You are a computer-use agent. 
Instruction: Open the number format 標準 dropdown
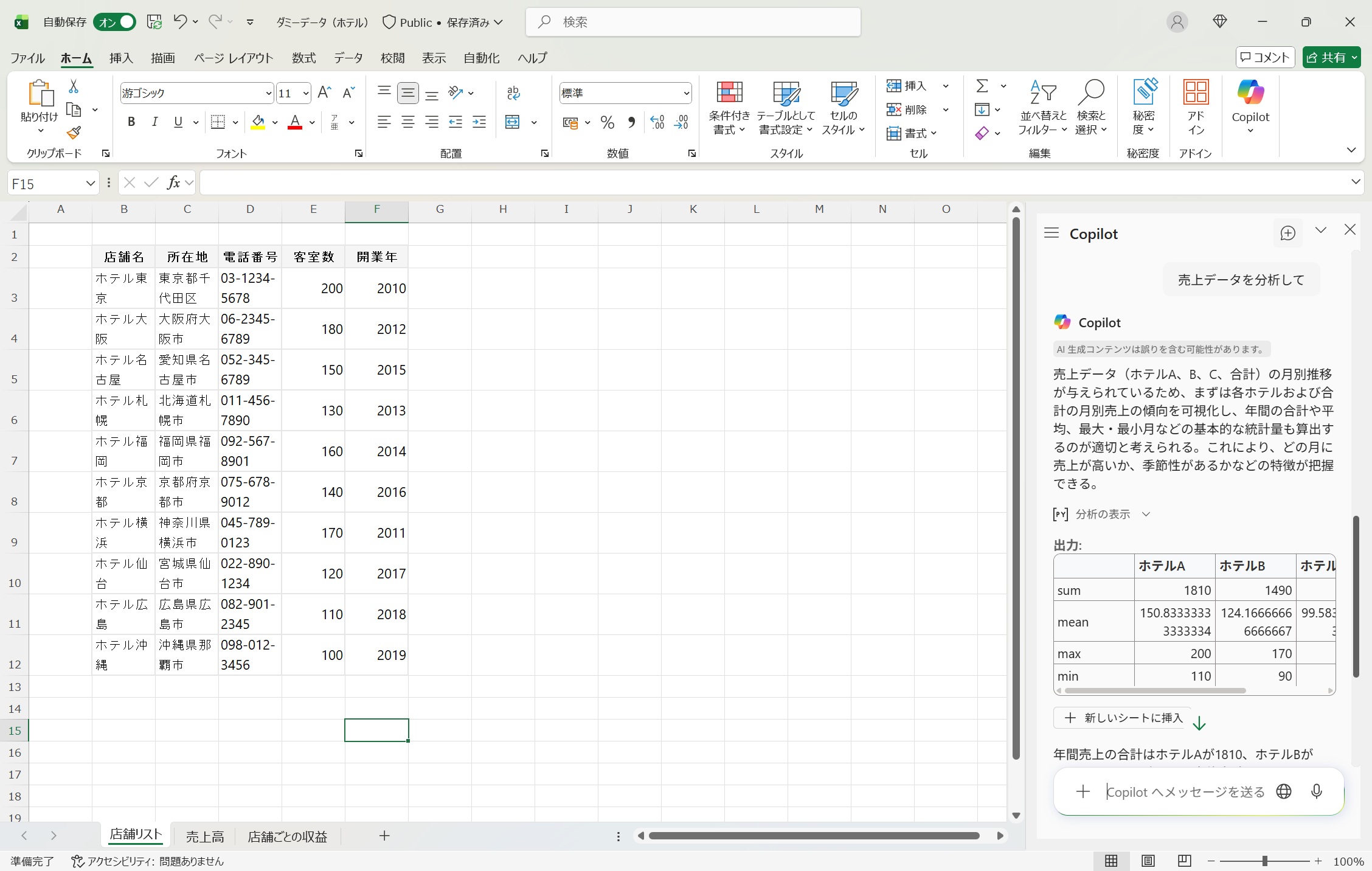click(686, 94)
